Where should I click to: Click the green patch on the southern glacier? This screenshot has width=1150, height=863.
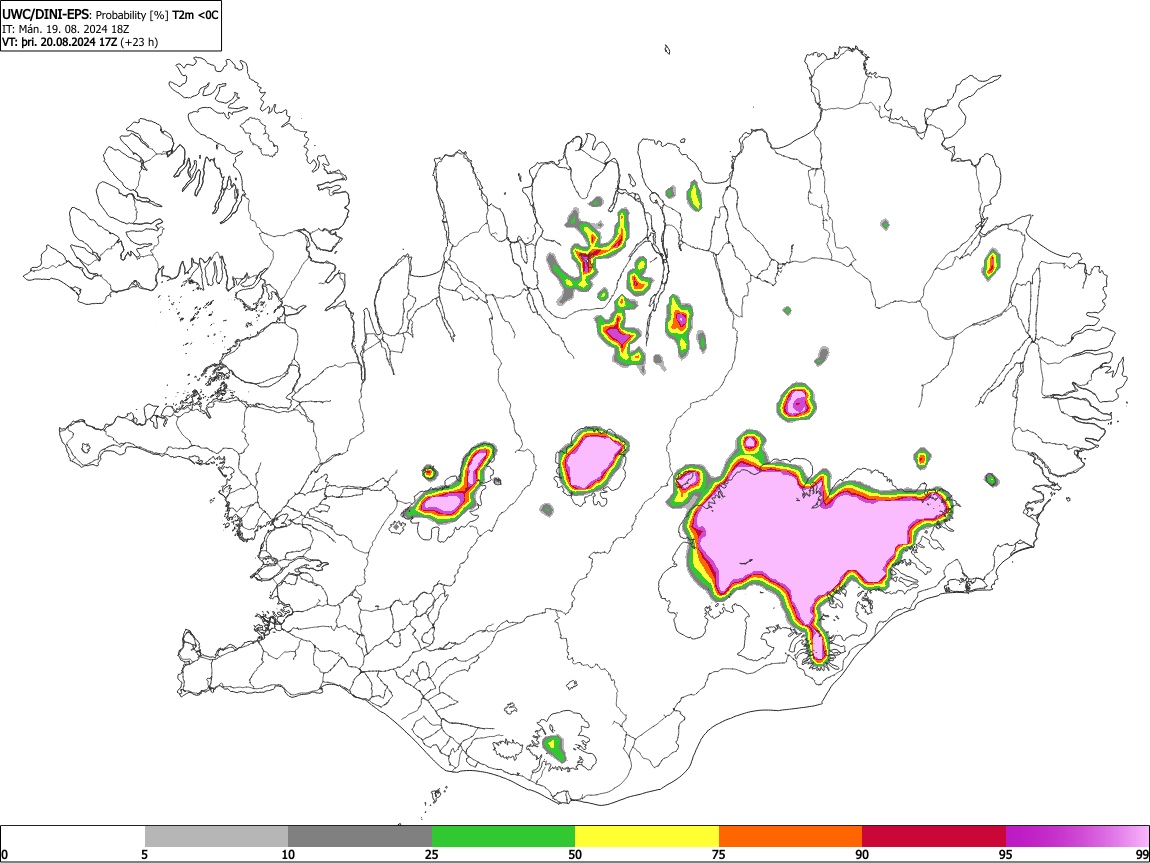[x=554, y=749]
